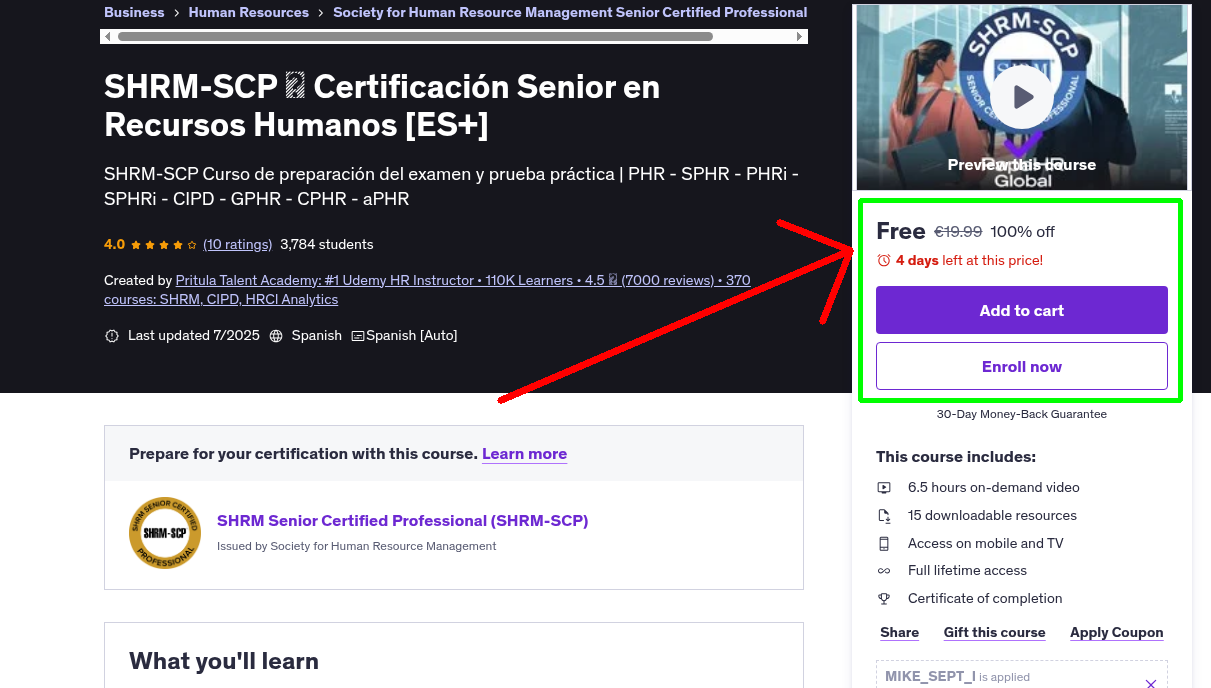This screenshot has width=1211, height=688.
Task: Click the 'Full lifetime access' text
Action: (x=967, y=571)
